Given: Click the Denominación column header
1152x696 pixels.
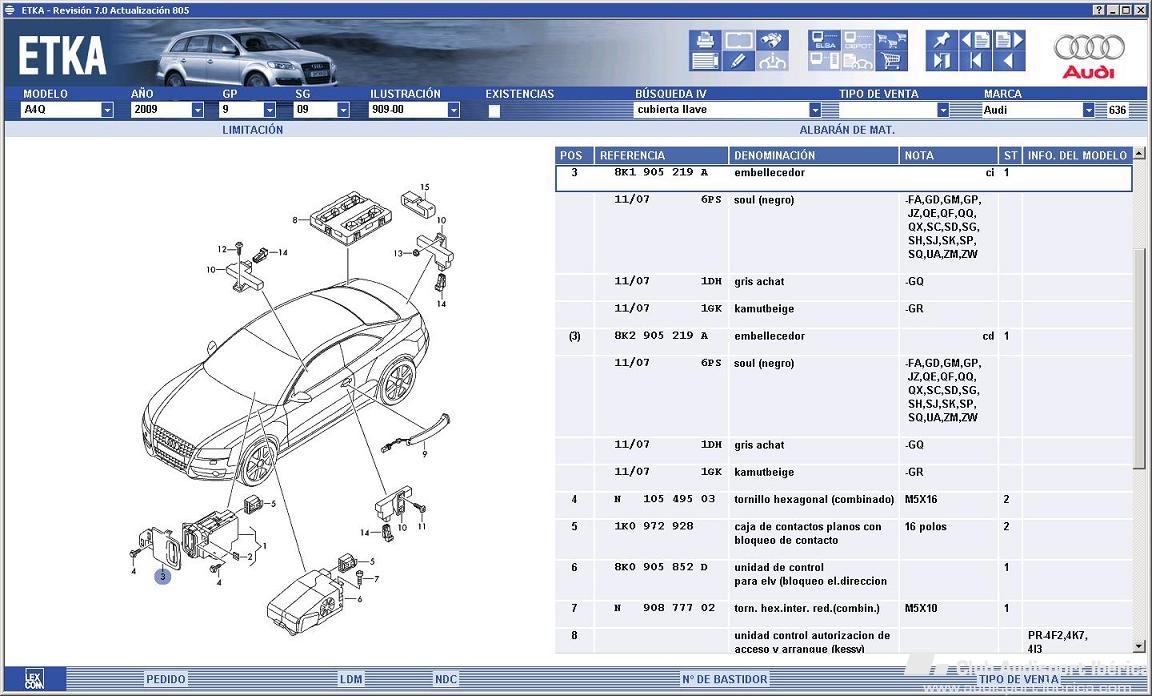Looking at the screenshot, I should (x=814, y=155).
